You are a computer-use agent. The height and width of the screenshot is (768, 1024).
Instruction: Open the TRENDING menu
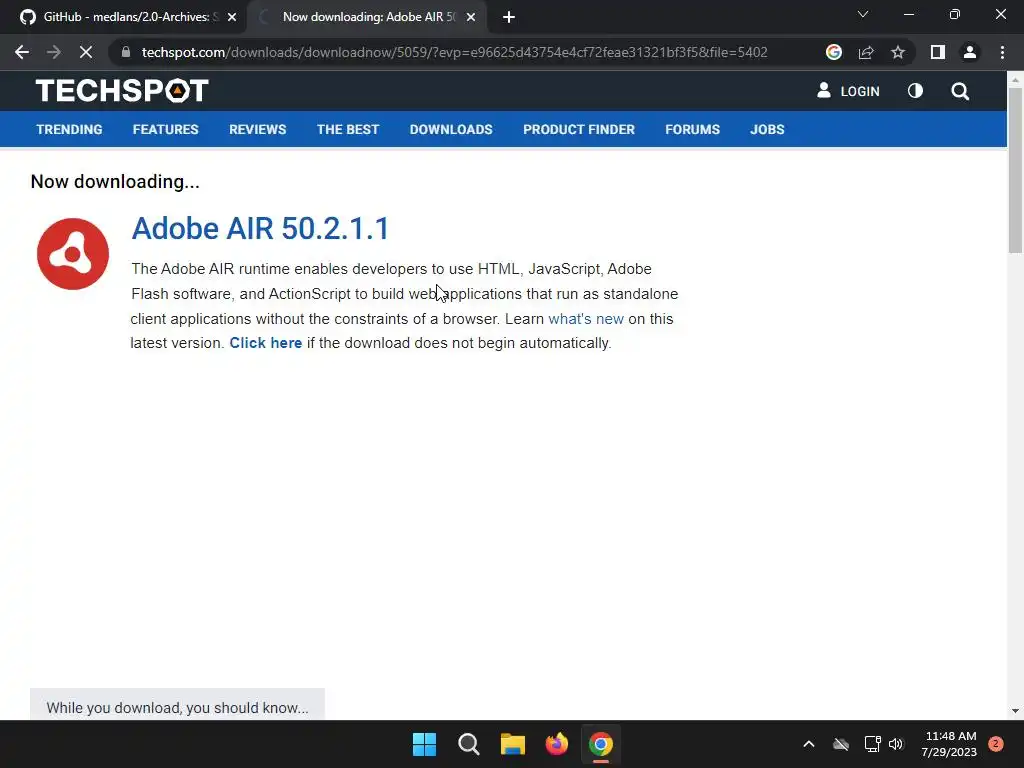69,129
